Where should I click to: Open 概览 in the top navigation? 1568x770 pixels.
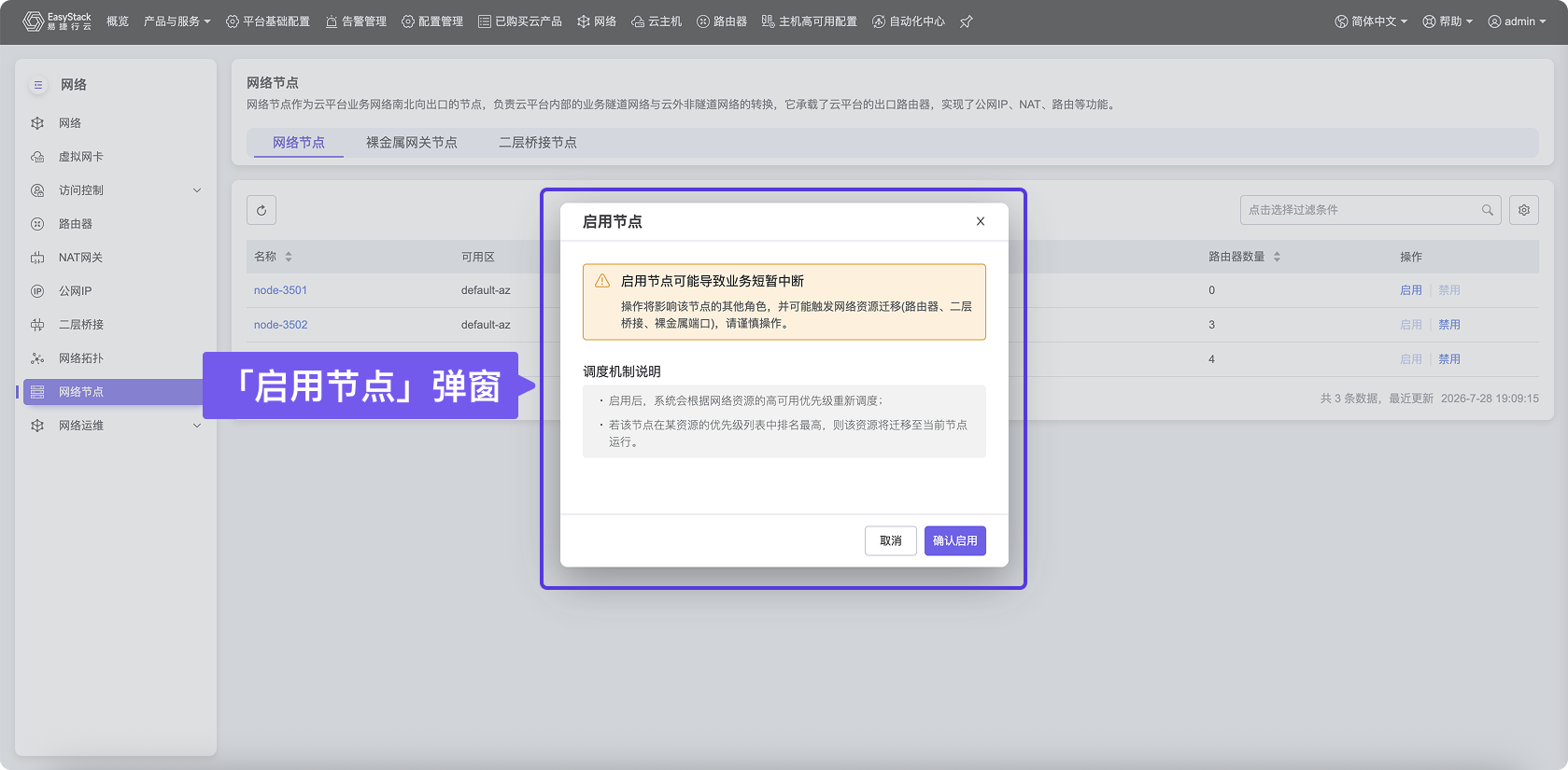click(x=118, y=21)
